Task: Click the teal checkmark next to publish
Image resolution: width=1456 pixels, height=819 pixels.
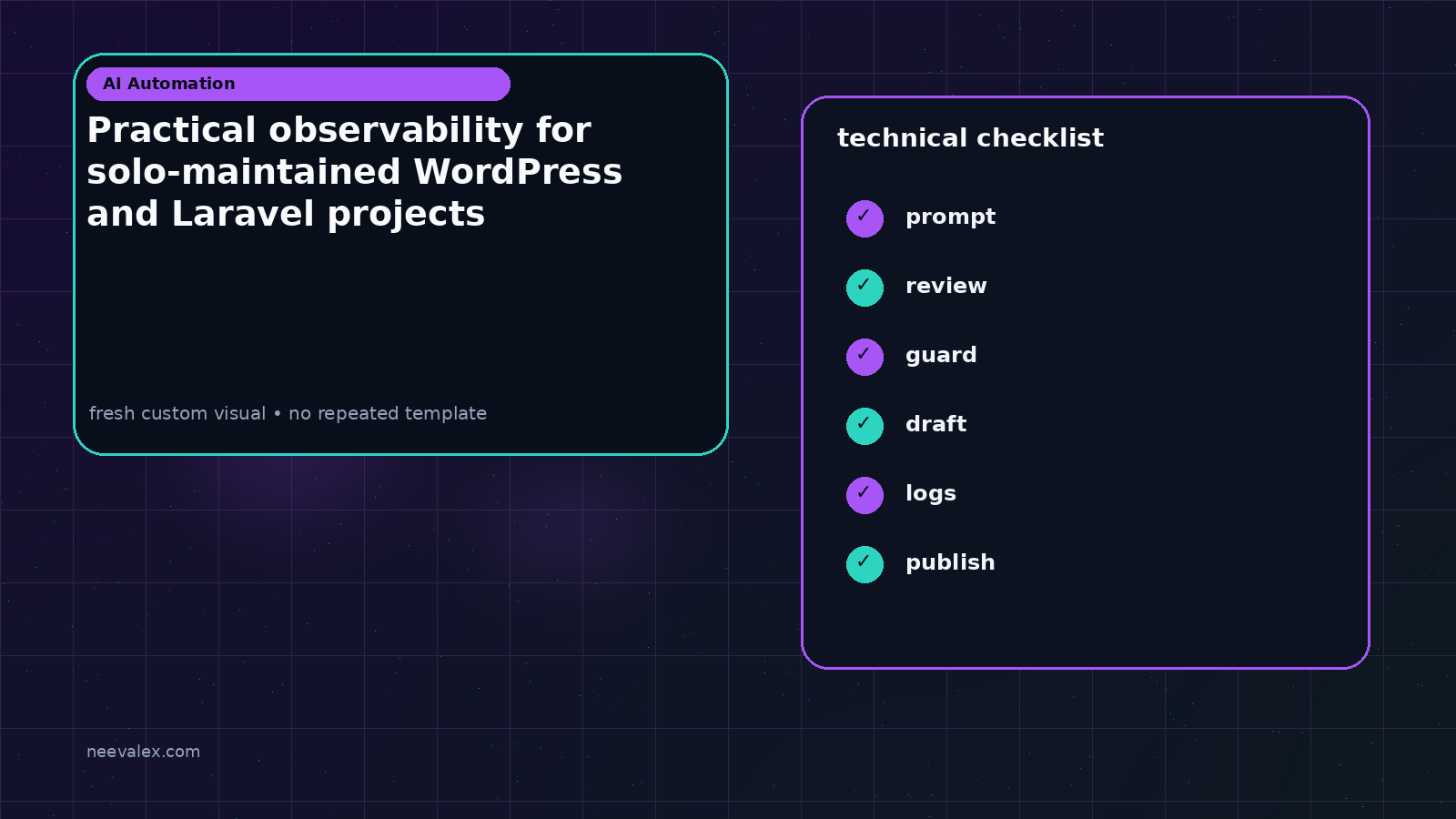Action: pyautogui.click(x=864, y=564)
